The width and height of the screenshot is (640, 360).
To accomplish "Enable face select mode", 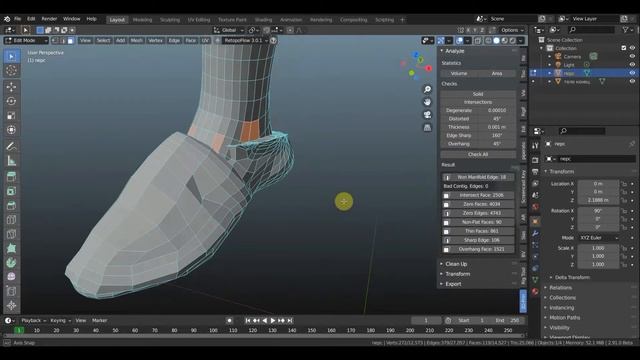I will pyautogui.click(x=71, y=40).
